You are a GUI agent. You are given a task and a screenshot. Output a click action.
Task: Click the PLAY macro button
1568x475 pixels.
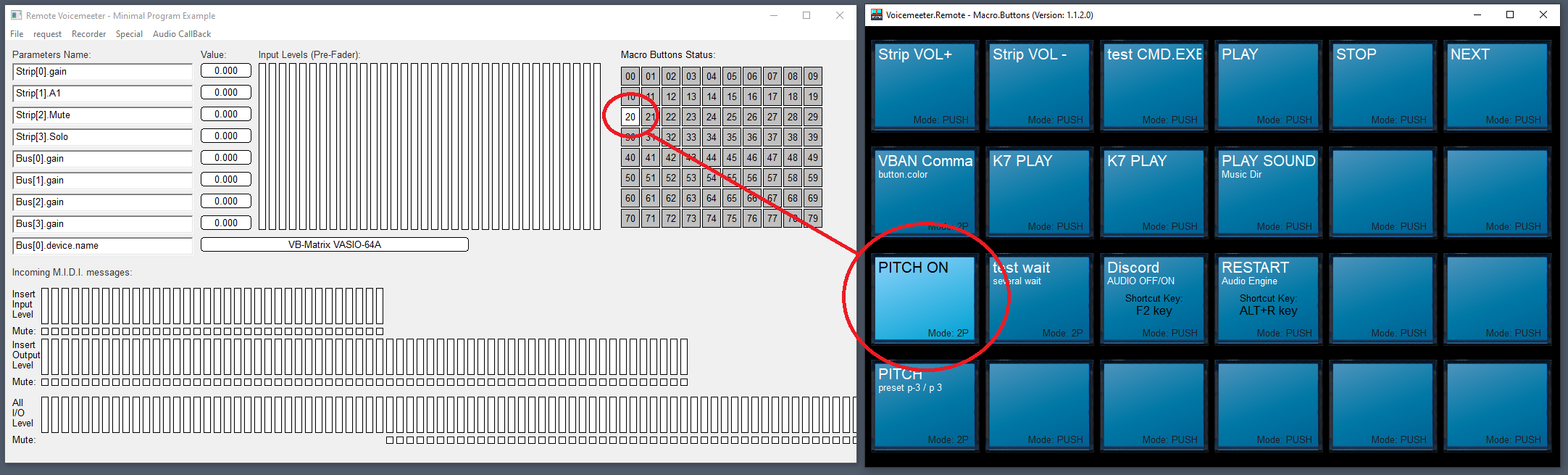click(1268, 86)
